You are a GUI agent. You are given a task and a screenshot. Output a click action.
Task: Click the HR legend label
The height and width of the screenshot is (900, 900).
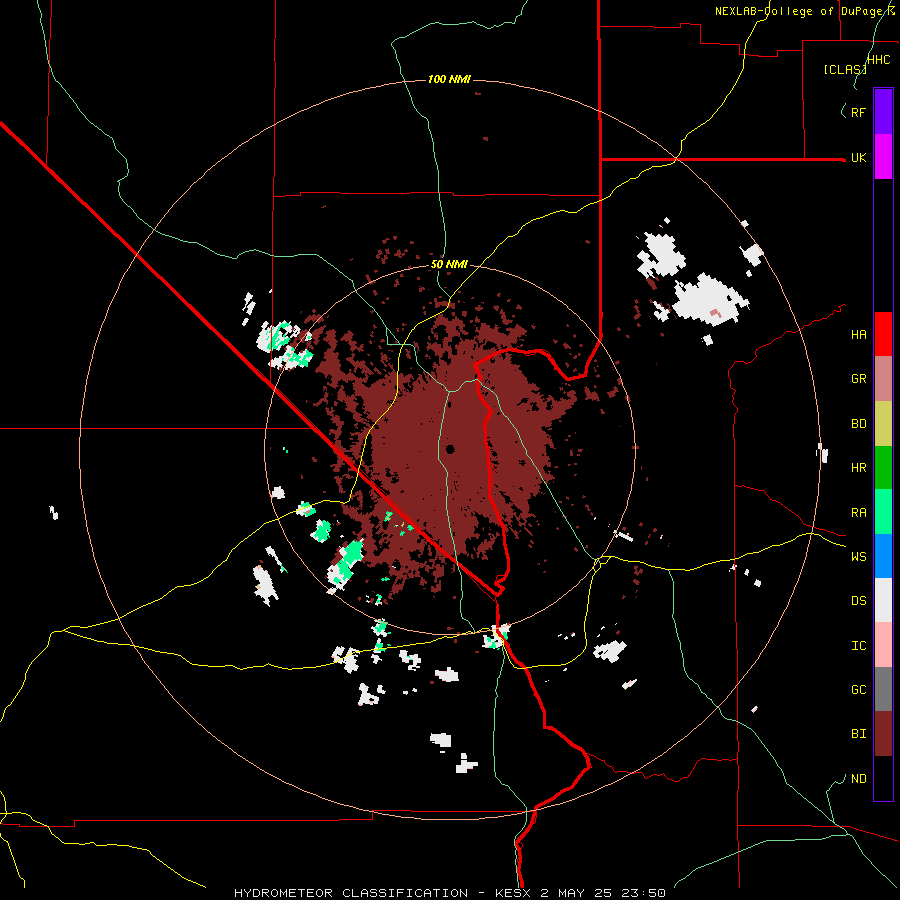[x=859, y=468]
